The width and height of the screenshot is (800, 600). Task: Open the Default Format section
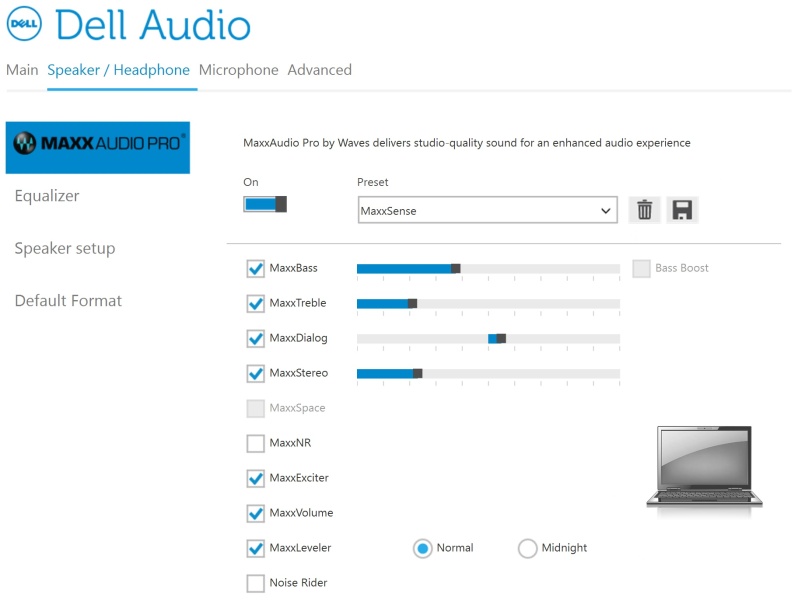pos(68,301)
